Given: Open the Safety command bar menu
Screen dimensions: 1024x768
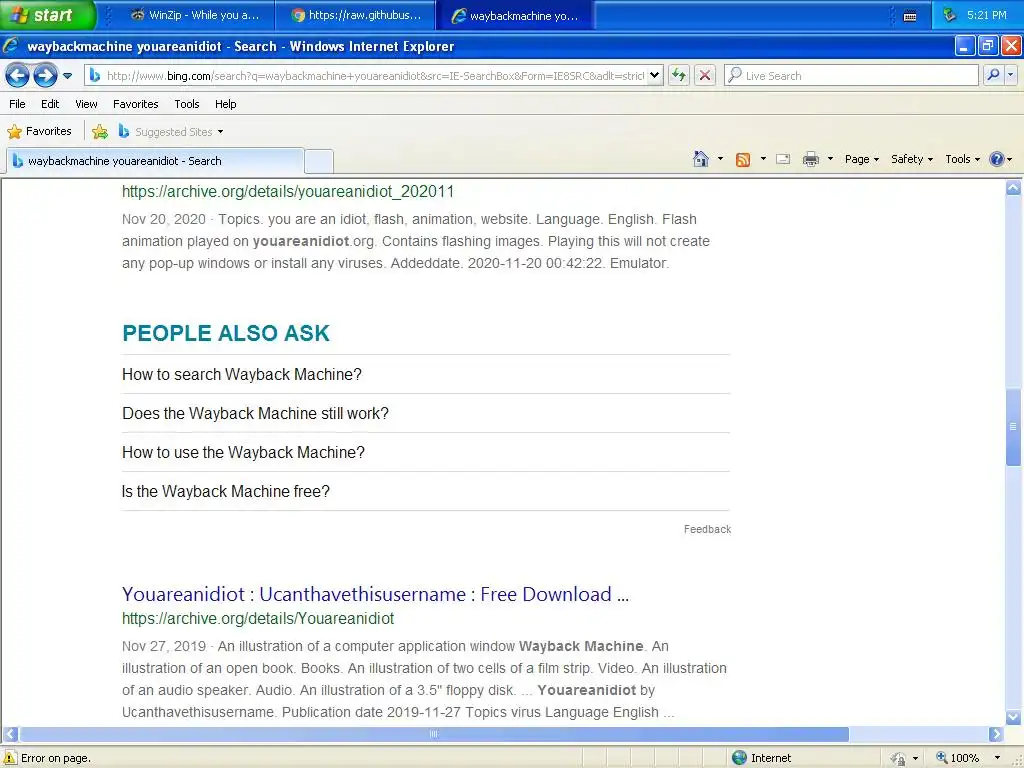Looking at the screenshot, I should (x=912, y=159).
